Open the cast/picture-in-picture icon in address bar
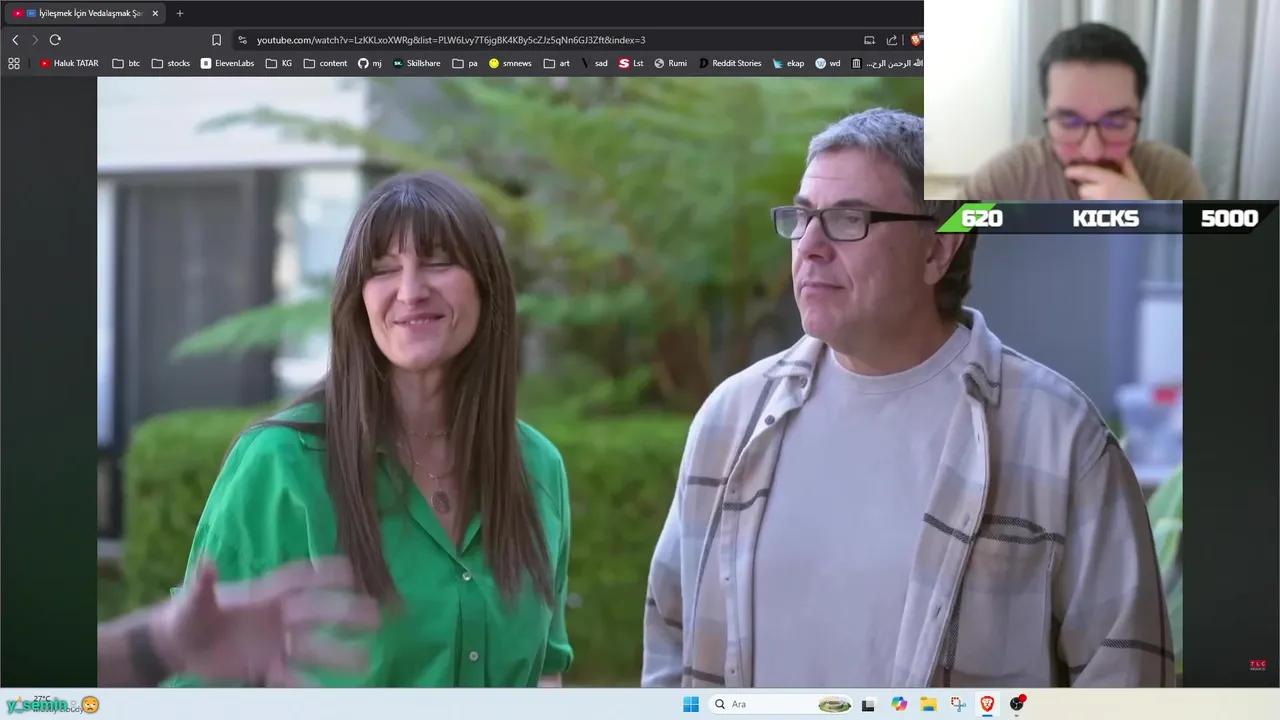Viewport: 1280px width, 720px height. (x=869, y=40)
